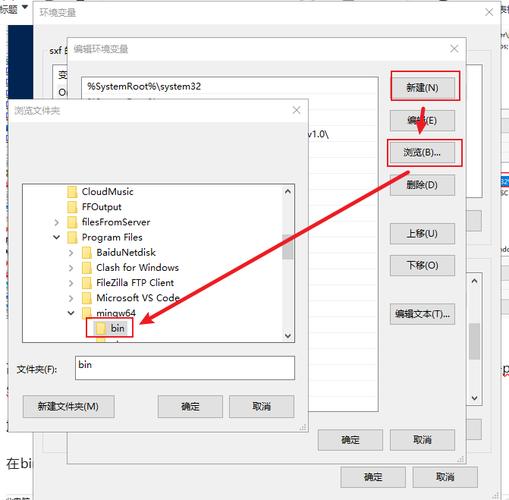Click 取消 in the 环境变量 window

[x=445, y=477]
